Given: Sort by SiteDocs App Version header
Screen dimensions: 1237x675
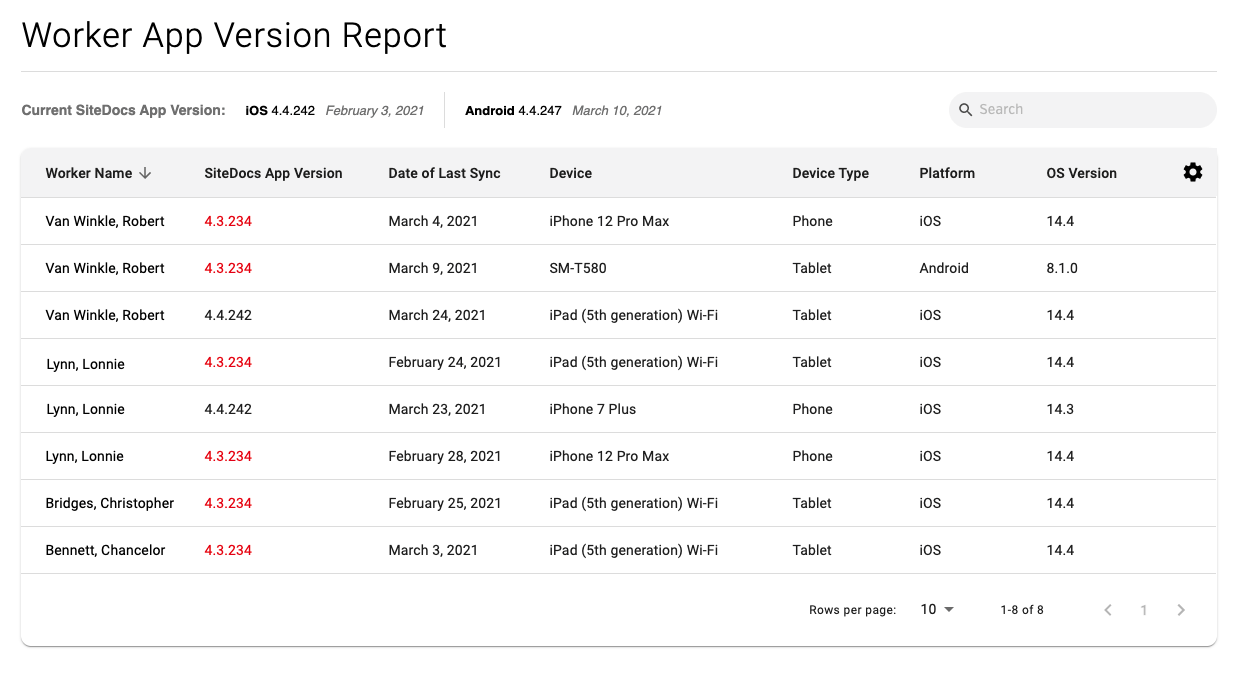Looking at the screenshot, I should pos(273,173).
